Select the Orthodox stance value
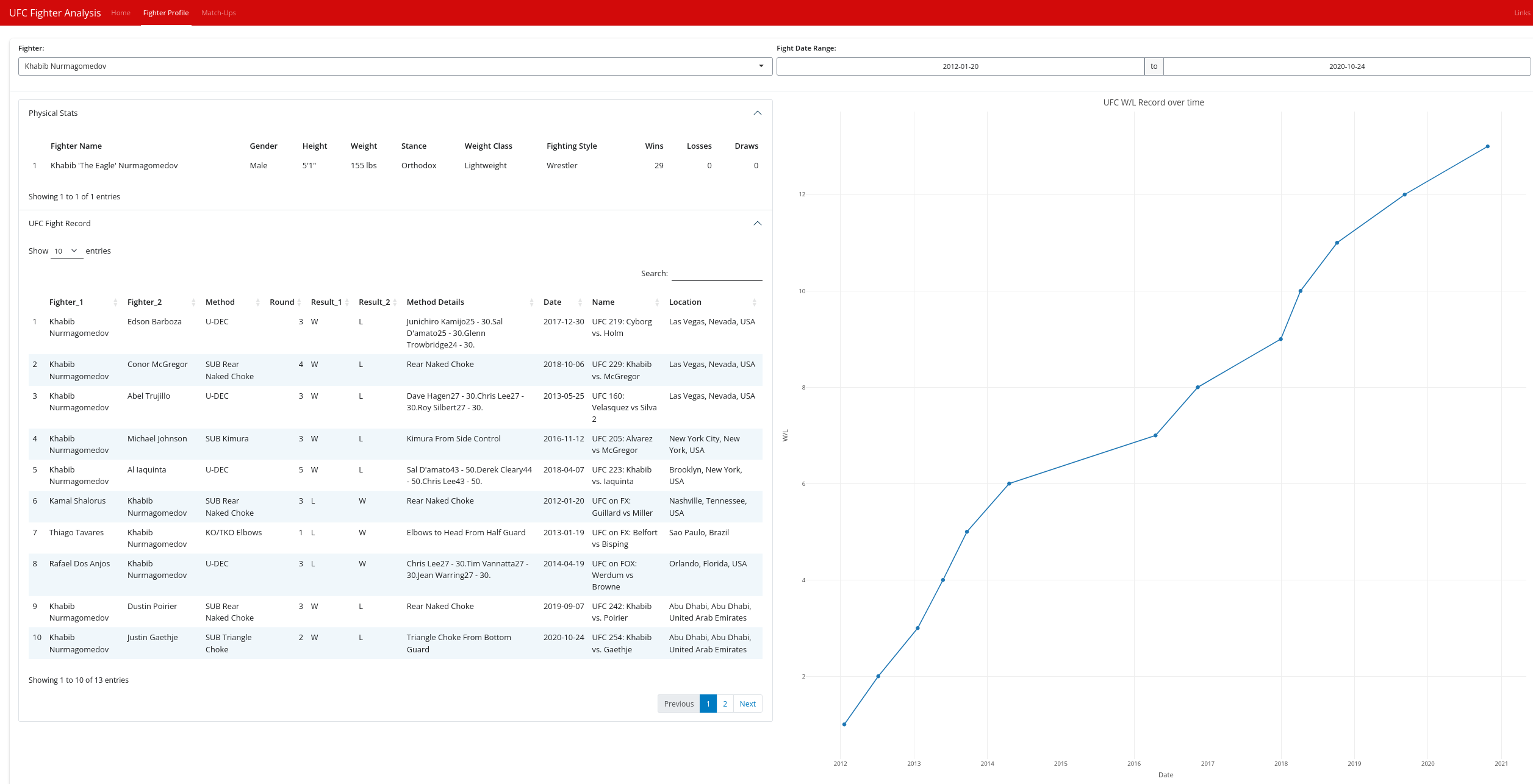This screenshot has width=1533, height=784. [x=419, y=166]
